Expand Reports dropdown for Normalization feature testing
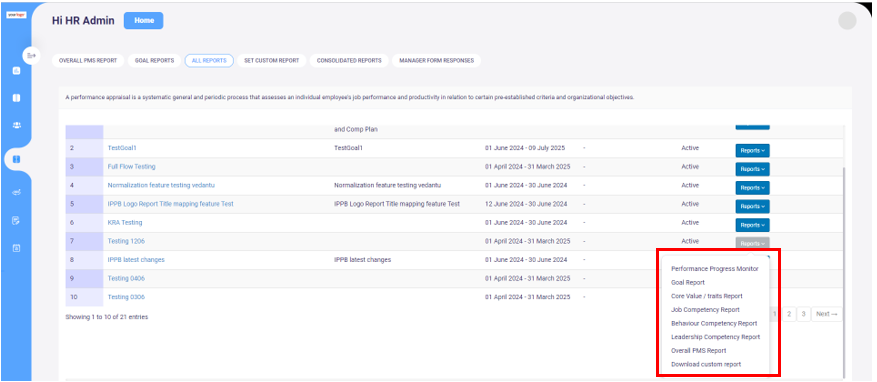This screenshot has width=877, height=382. pos(752,188)
